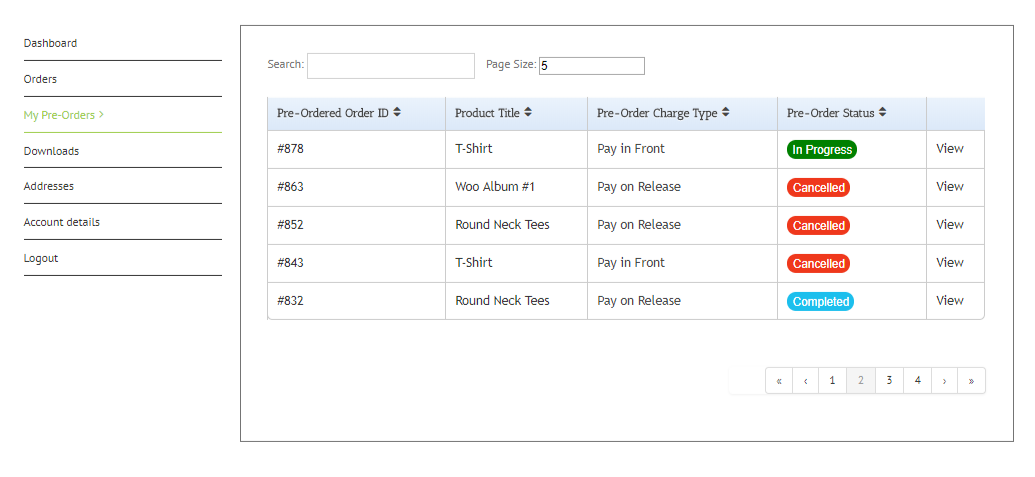View details for order #878
1035x477 pixels.
pos(950,149)
